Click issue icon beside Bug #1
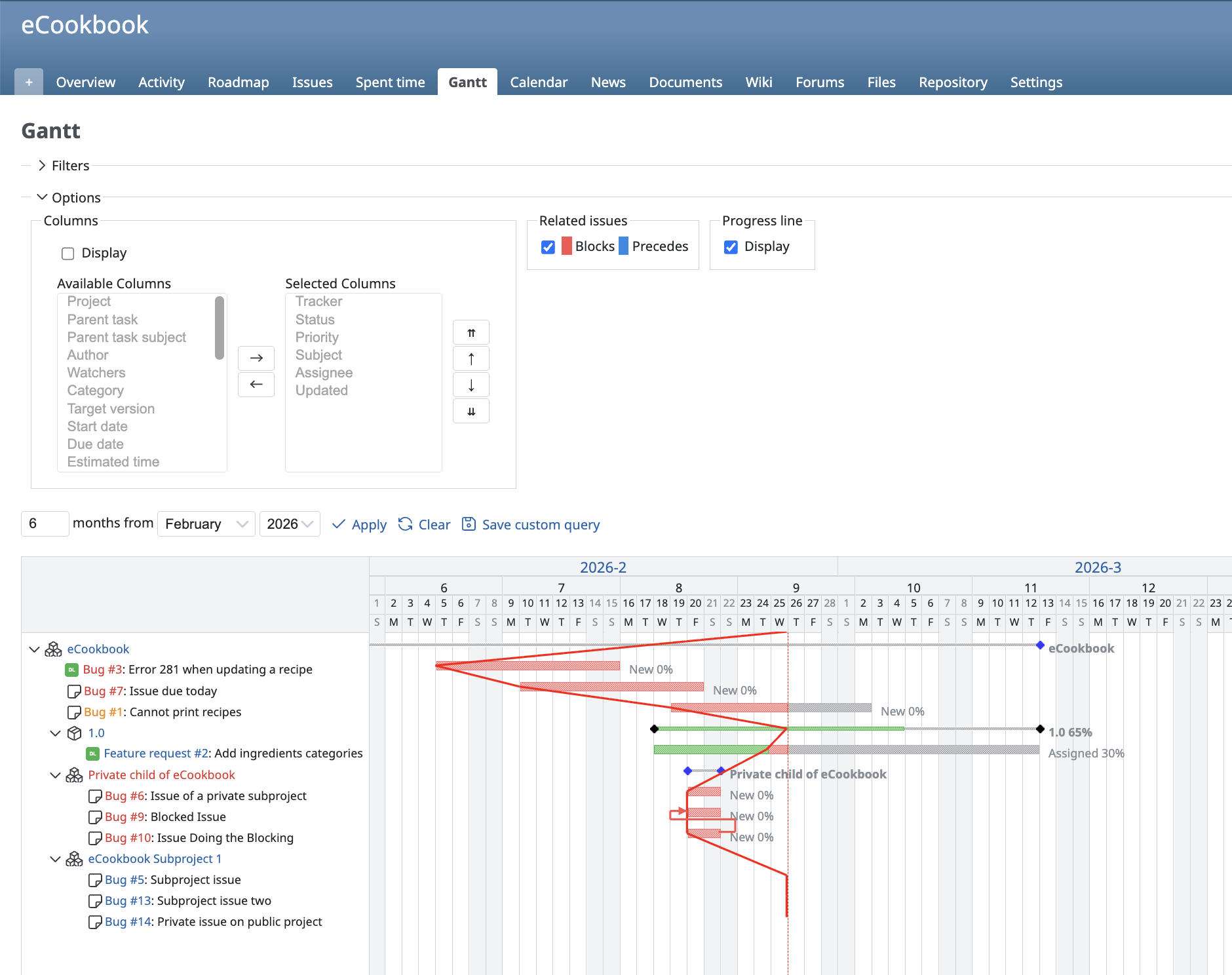The width and height of the screenshot is (1232, 975). [x=74, y=712]
